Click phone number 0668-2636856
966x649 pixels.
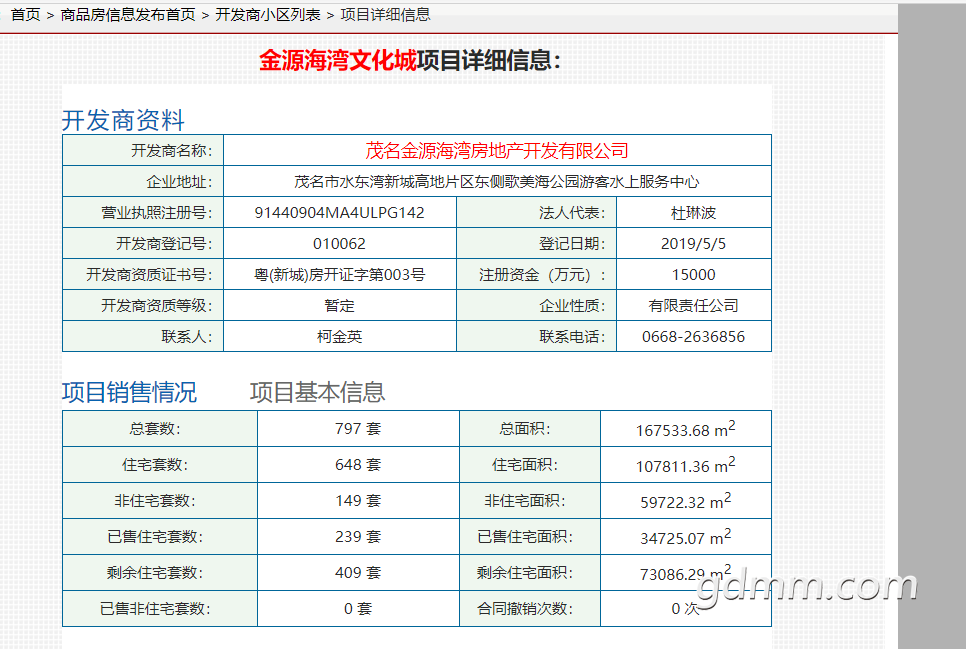[693, 337]
